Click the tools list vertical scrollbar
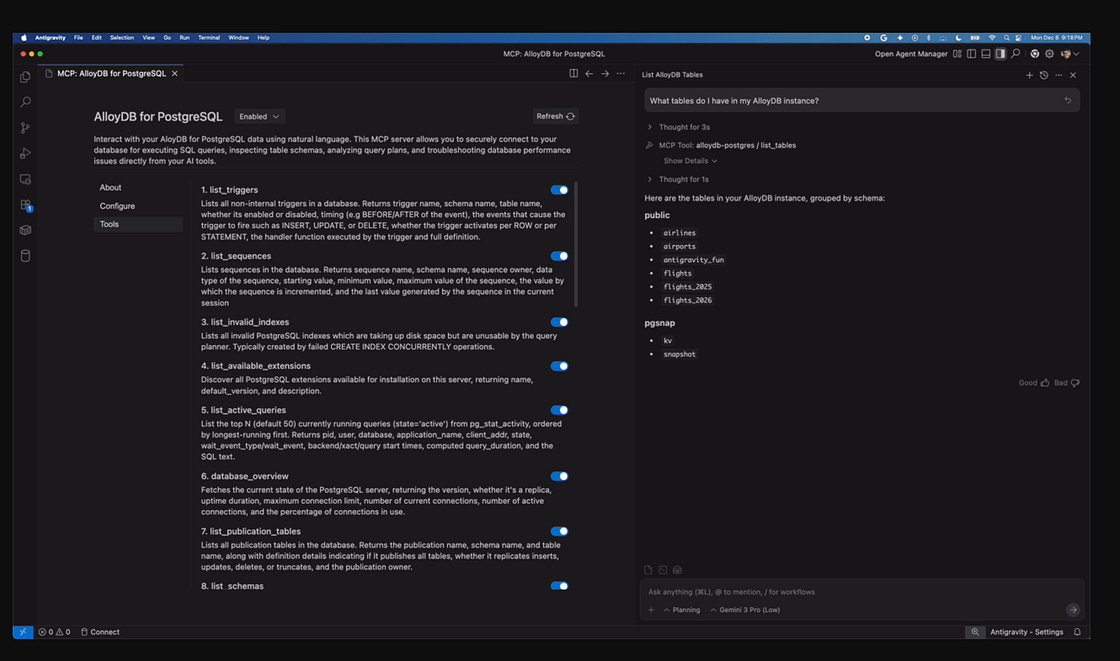This screenshot has height=661, width=1120. click(576, 244)
